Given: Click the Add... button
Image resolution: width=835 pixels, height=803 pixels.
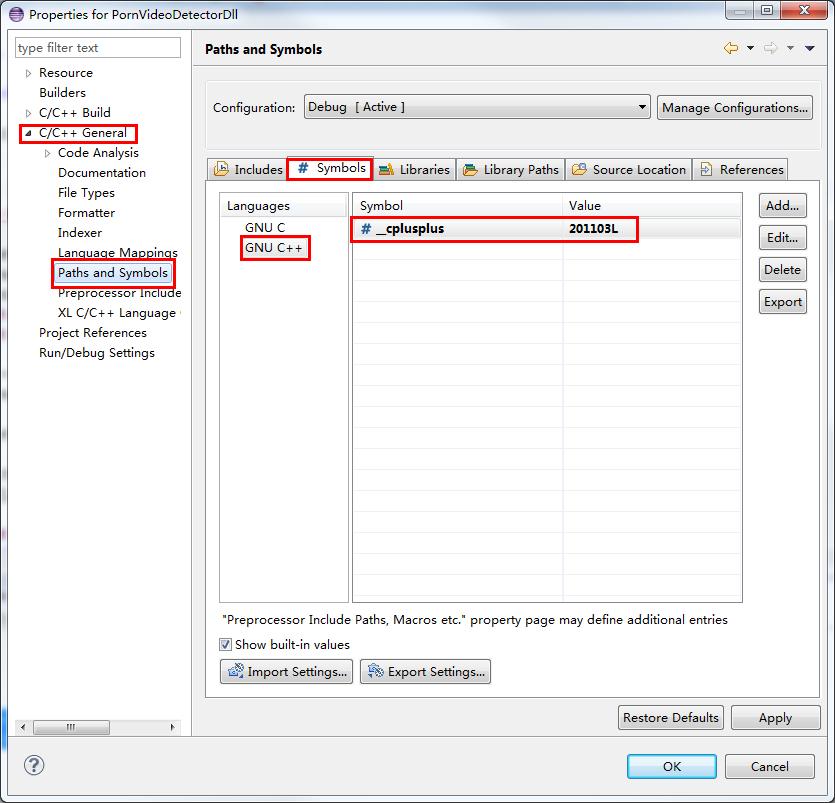Looking at the screenshot, I should [782, 206].
